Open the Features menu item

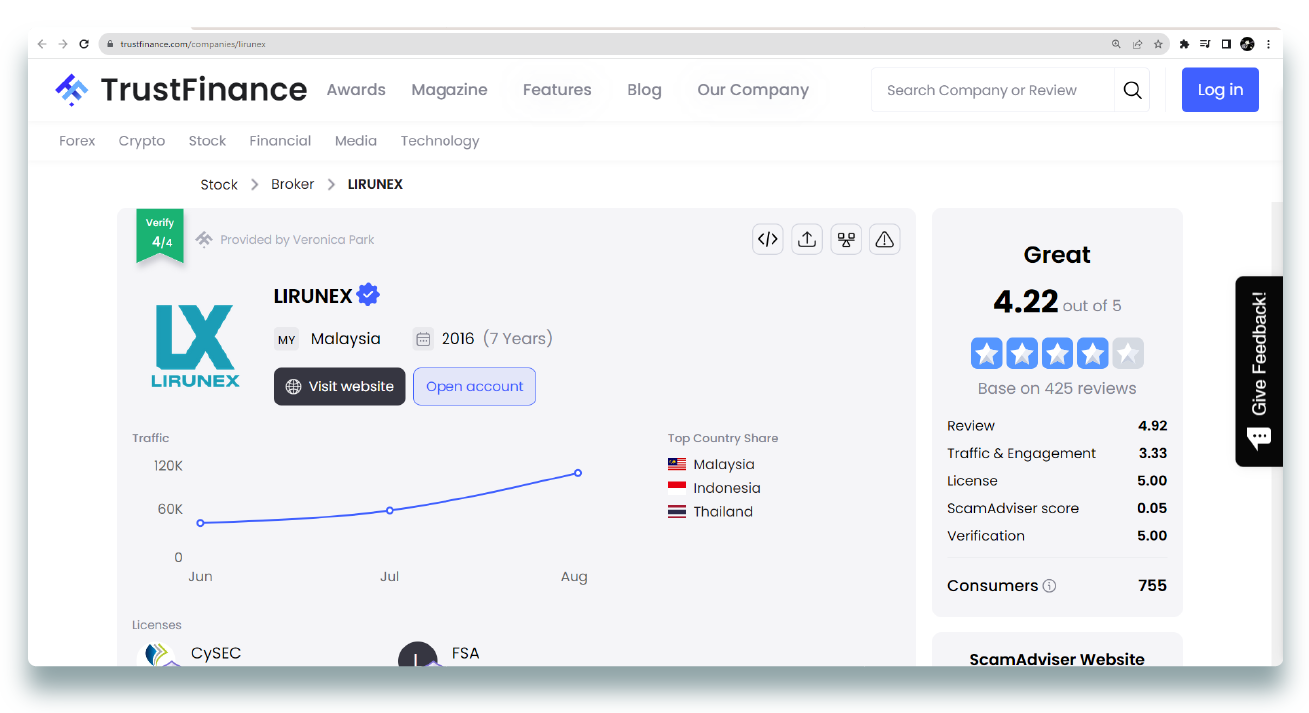click(x=557, y=89)
